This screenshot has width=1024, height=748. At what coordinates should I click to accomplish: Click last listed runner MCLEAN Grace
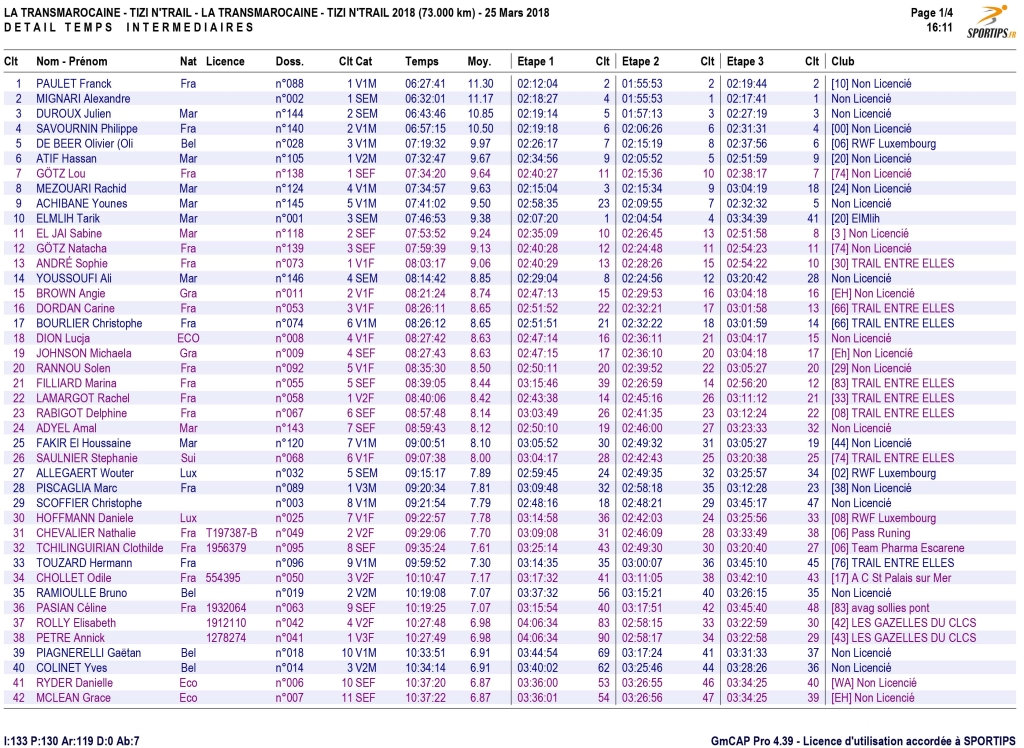(x=73, y=698)
